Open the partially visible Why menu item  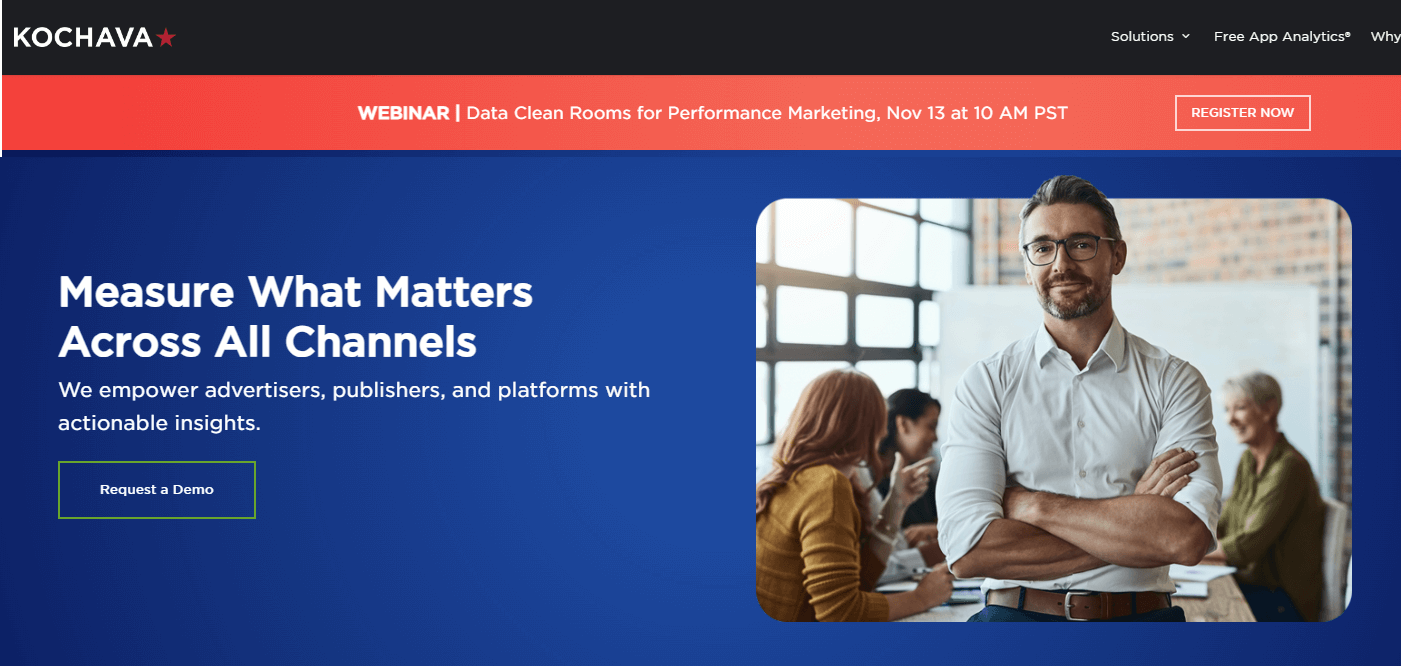tap(1385, 36)
